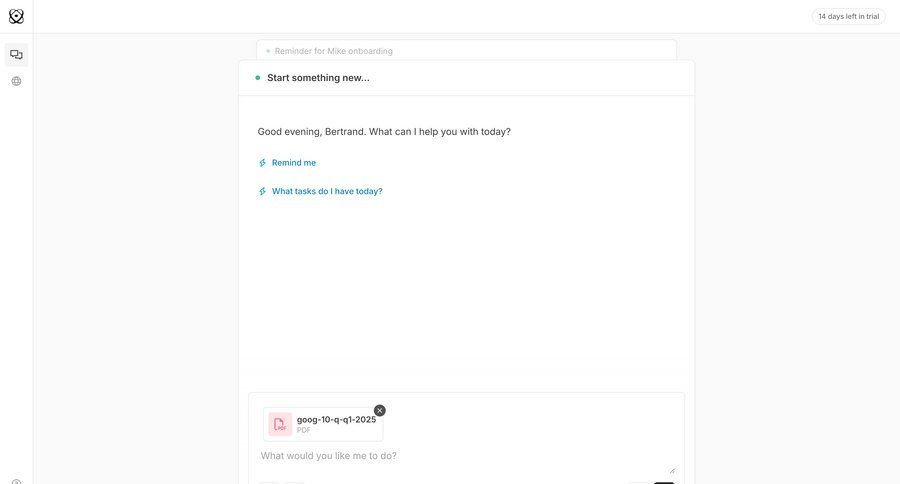The width and height of the screenshot is (900, 484).
Task: Select the "Remind me" suggestion
Action: pos(294,163)
